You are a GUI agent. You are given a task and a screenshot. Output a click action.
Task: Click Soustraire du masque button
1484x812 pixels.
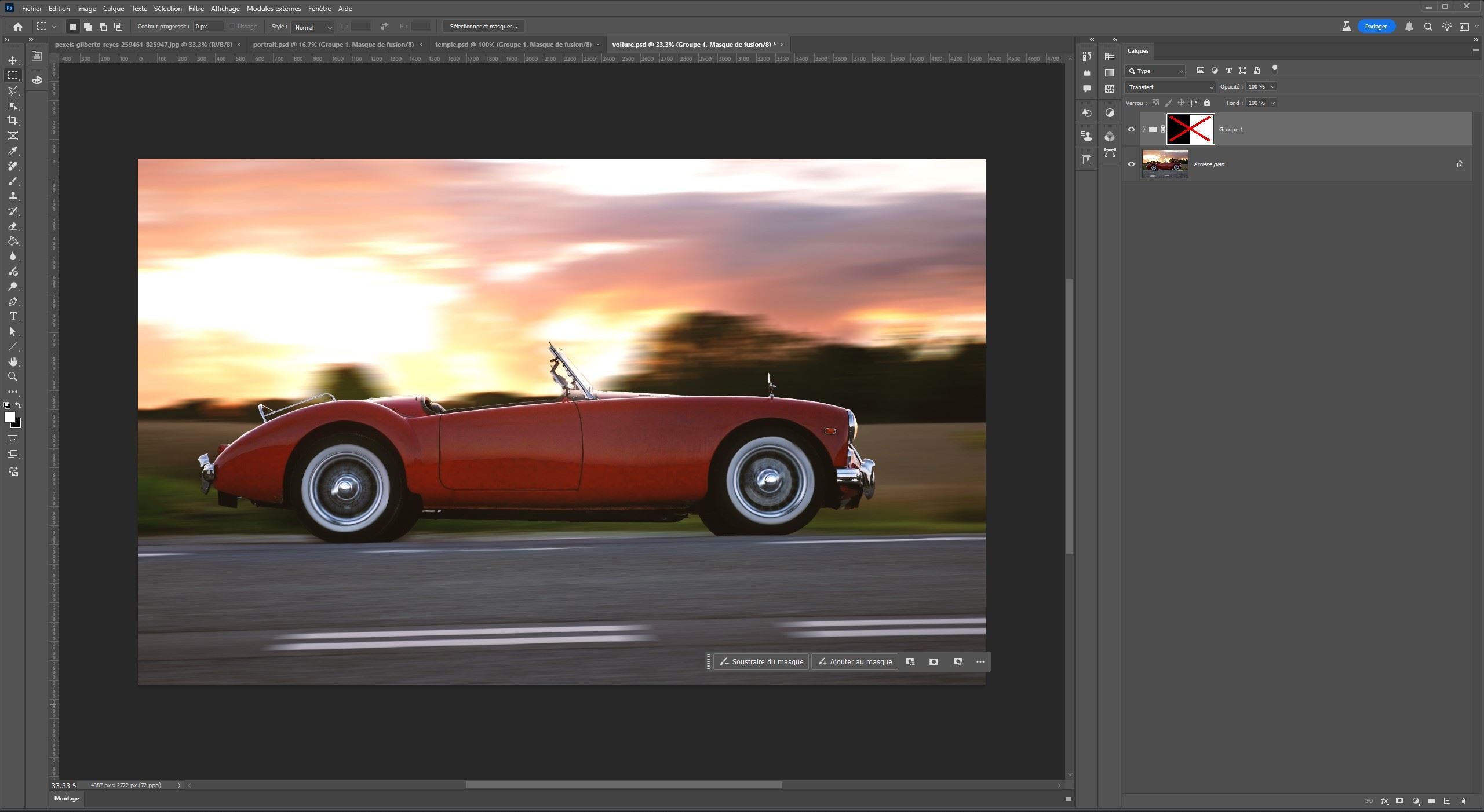761,661
